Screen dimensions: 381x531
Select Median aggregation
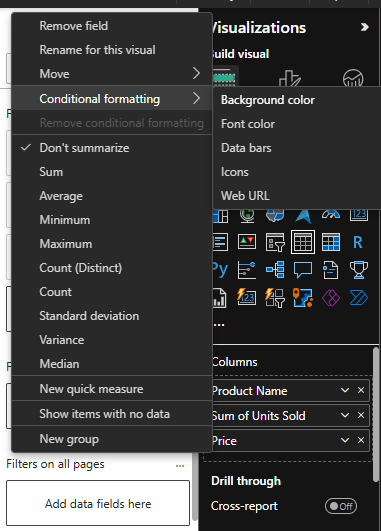click(112, 364)
